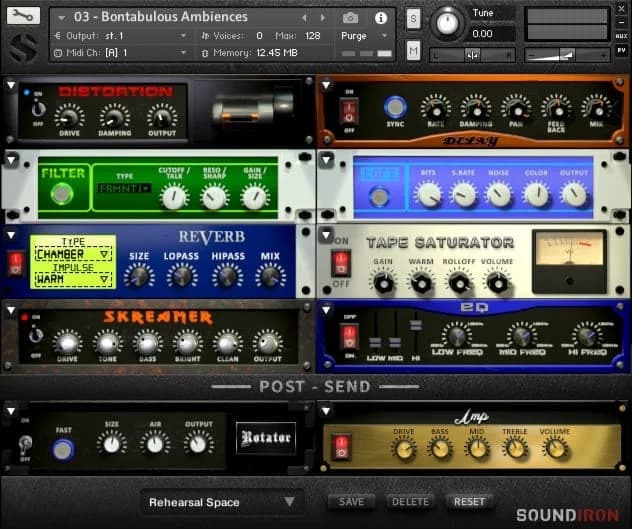Open the Rehearsal Space preset dropdown

click(221, 502)
